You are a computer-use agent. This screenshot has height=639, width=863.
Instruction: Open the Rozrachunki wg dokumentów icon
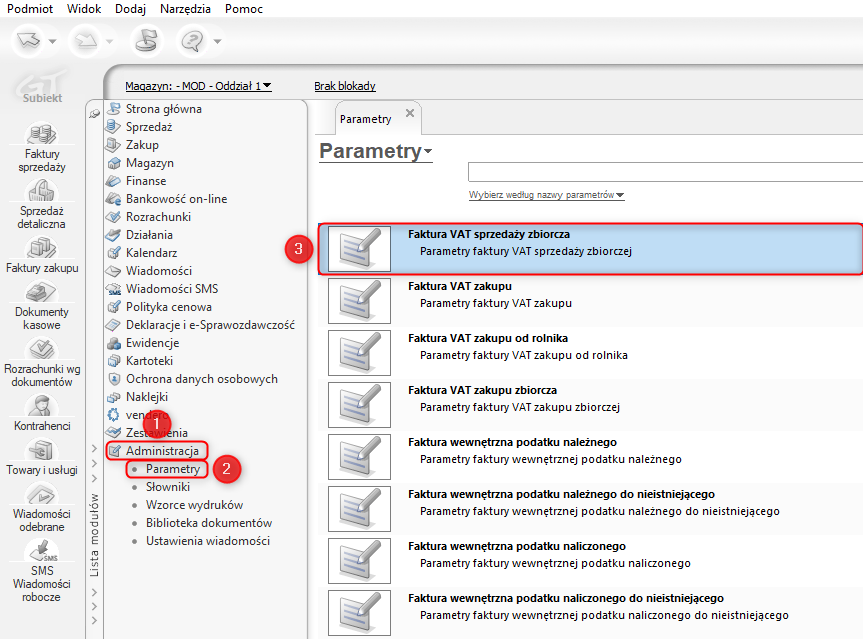(x=42, y=351)
